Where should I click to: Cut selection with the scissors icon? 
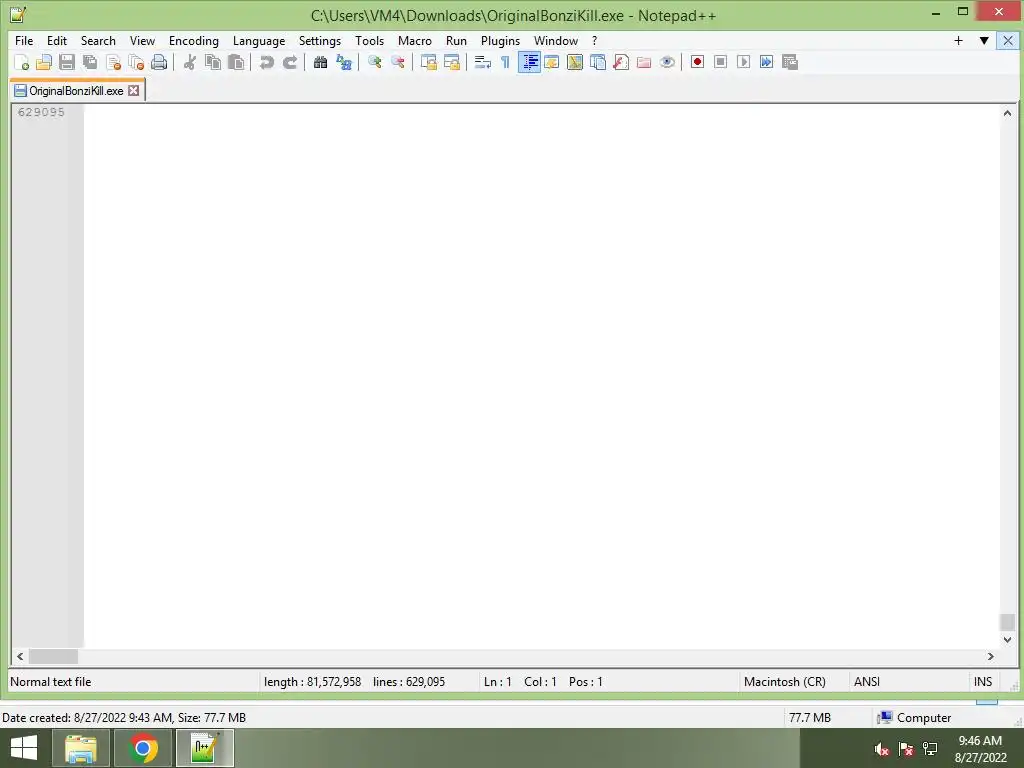pyautogui.click(x=189, y=62)
